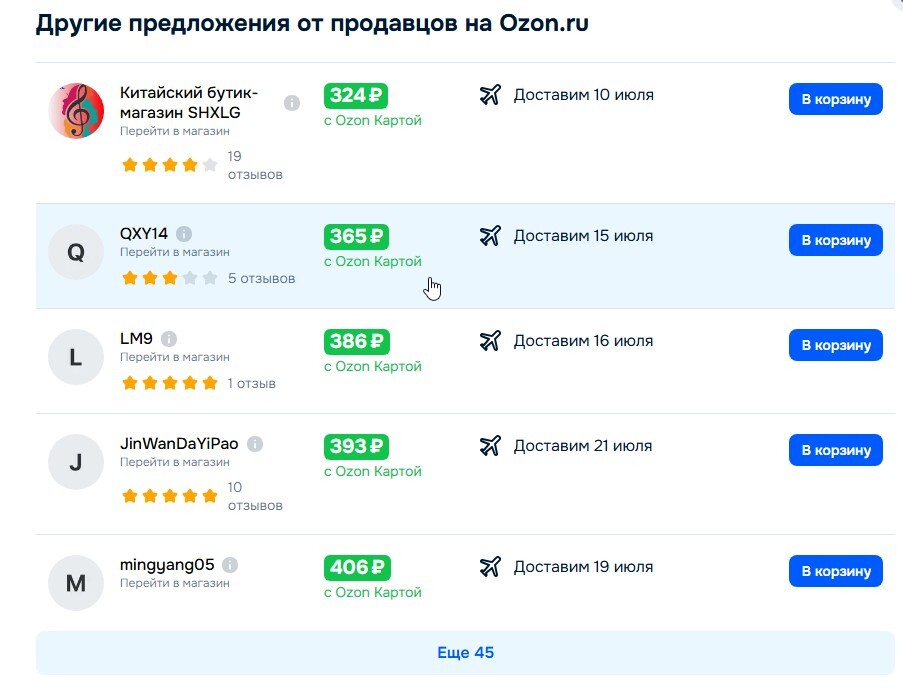Expand the list with "Еще 45"
Viewport: 903px width, 693px height.
tap(465, 653)
